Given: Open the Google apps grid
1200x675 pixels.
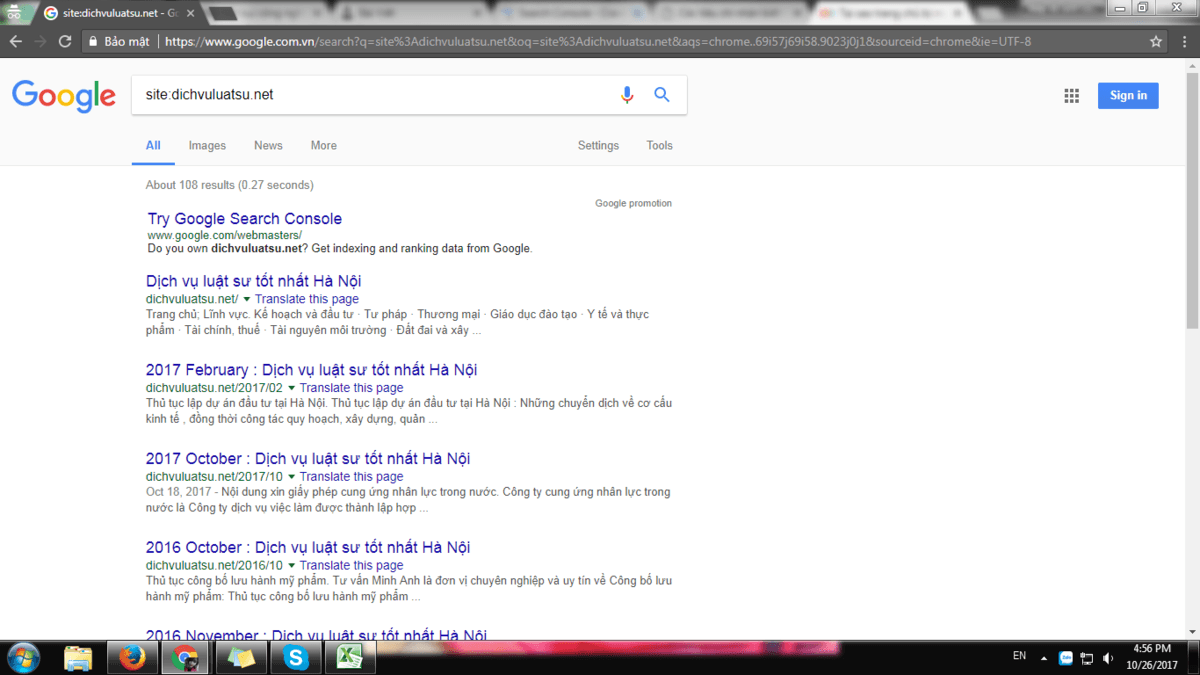Looking at the screenshot, I should pos(1072,96).
